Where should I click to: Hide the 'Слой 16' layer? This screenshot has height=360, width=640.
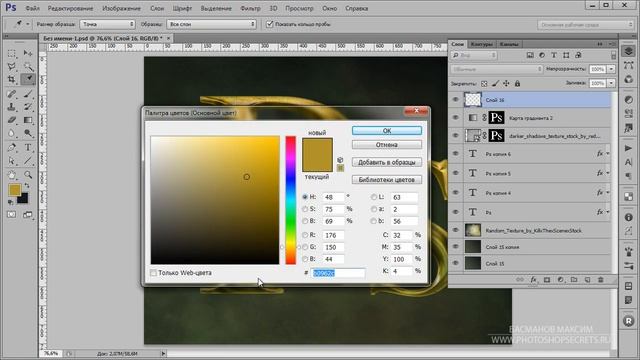pyautogui.click(x=456, y=100)
